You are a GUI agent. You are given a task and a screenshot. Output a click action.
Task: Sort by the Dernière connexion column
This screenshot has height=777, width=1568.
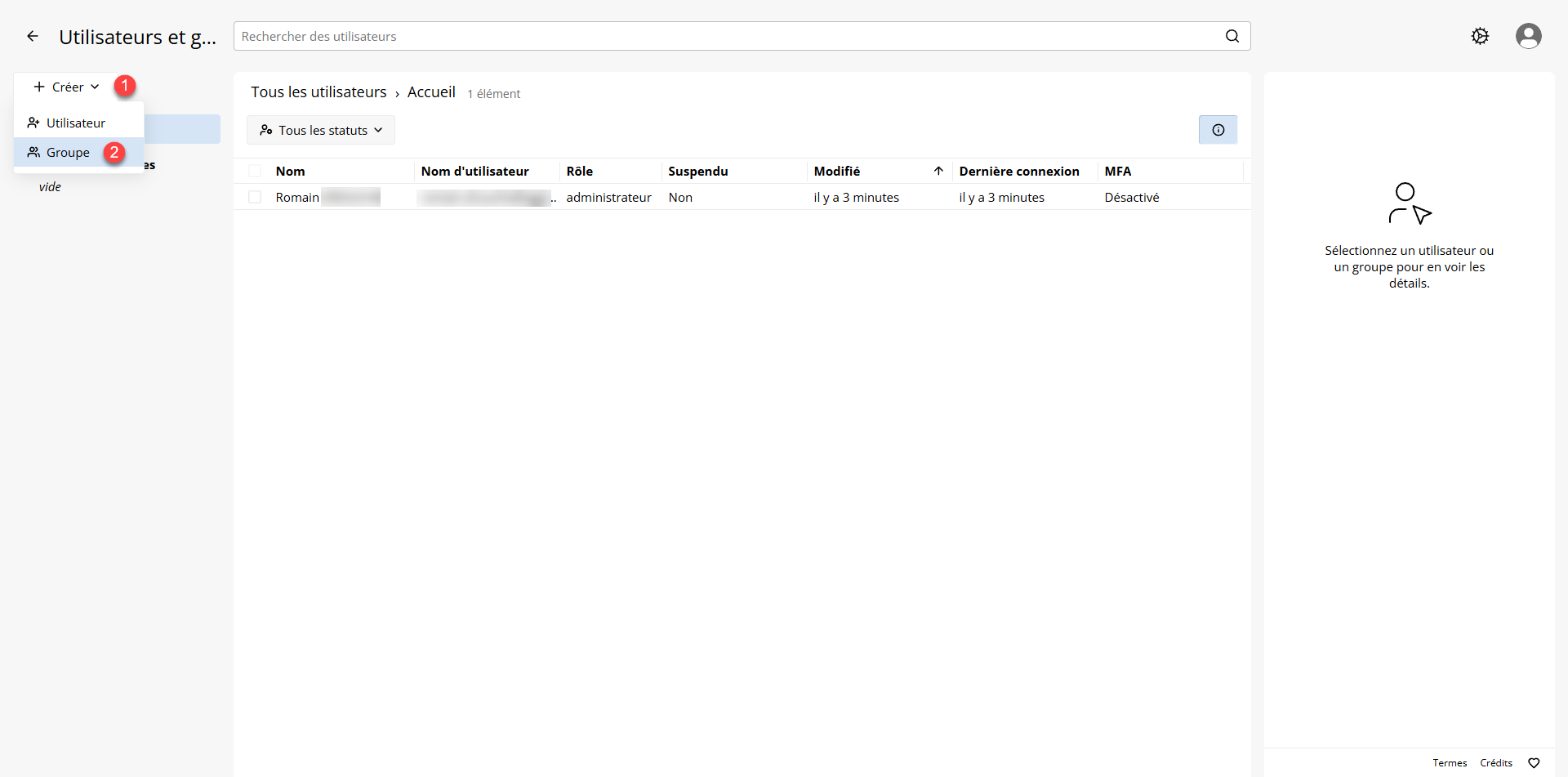tap(1018, 171)
